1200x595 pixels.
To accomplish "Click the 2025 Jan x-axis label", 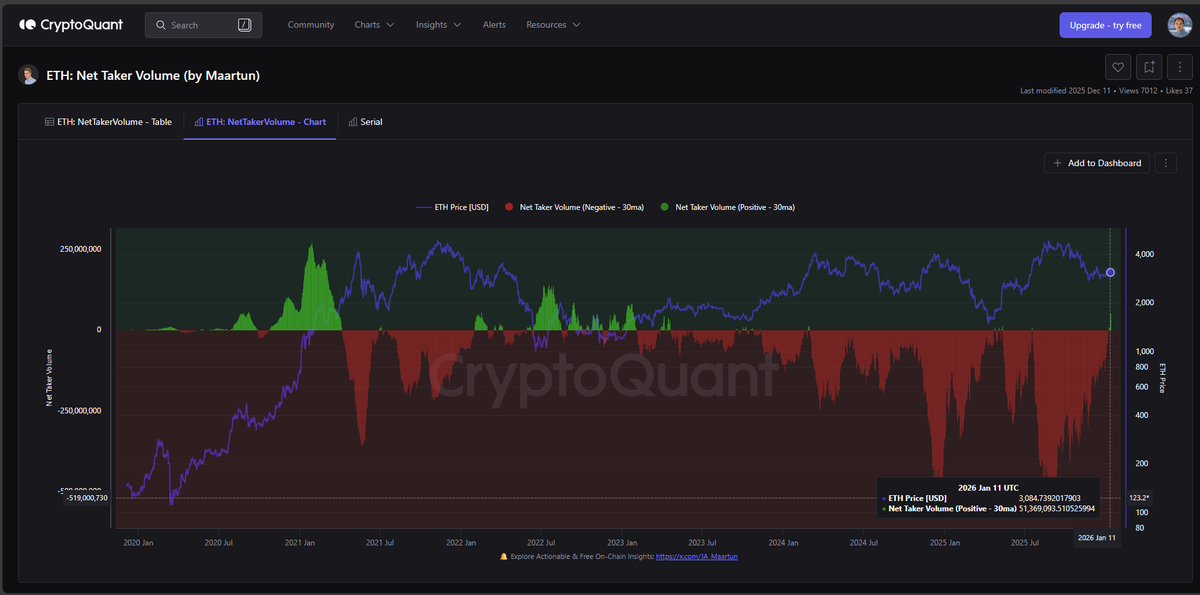I will [945, 543].
